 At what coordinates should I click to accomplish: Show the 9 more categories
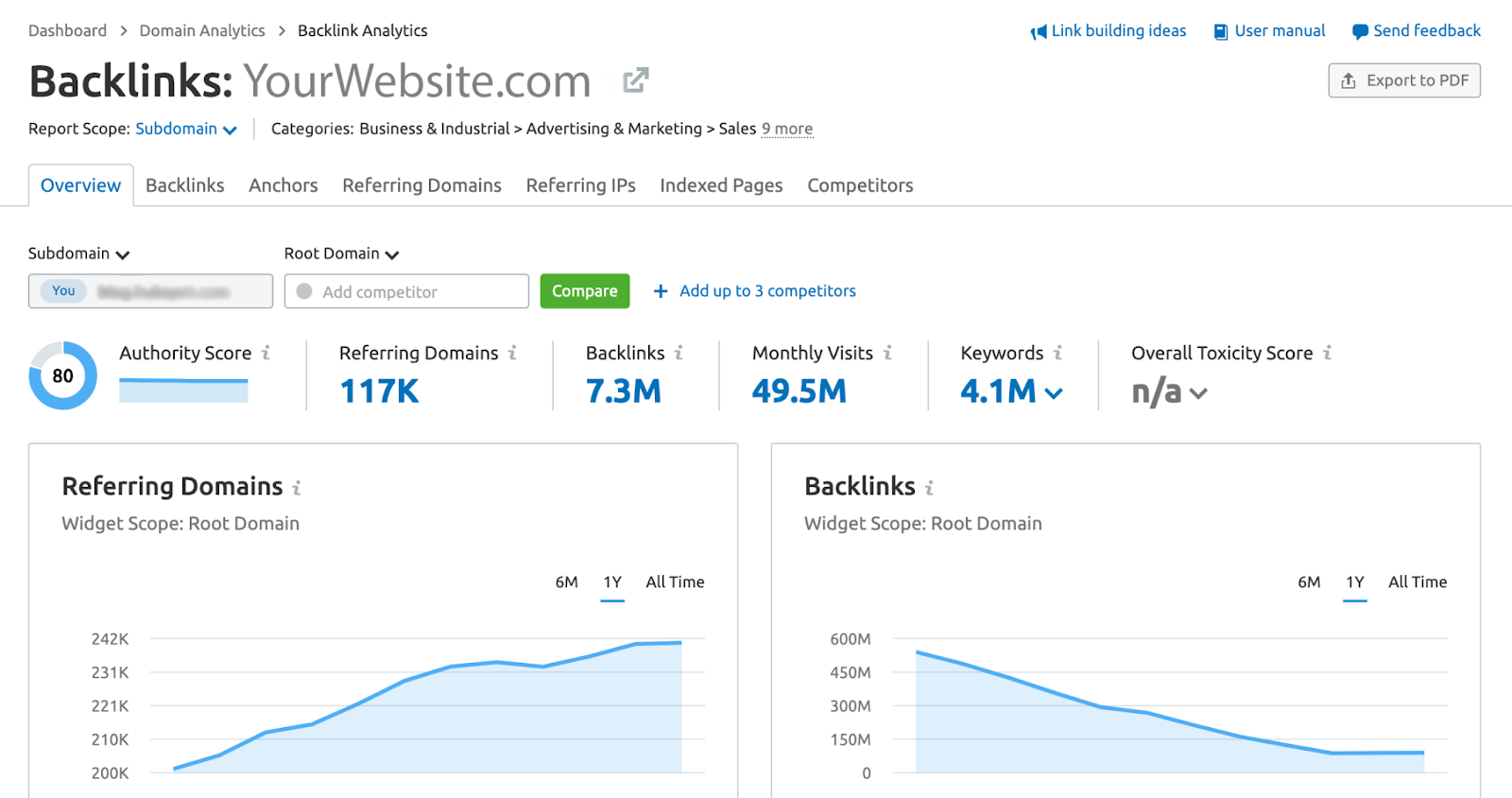pyautogui.click(x=787, y=129)
